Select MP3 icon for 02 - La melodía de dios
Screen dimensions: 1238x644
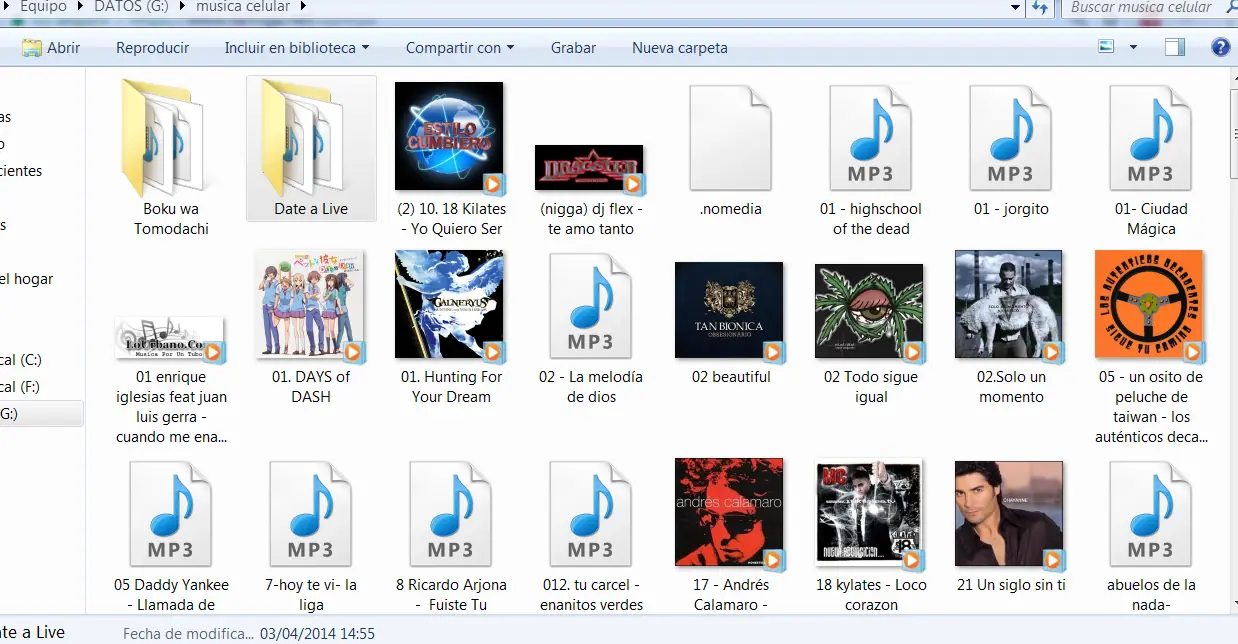[590, 306]
